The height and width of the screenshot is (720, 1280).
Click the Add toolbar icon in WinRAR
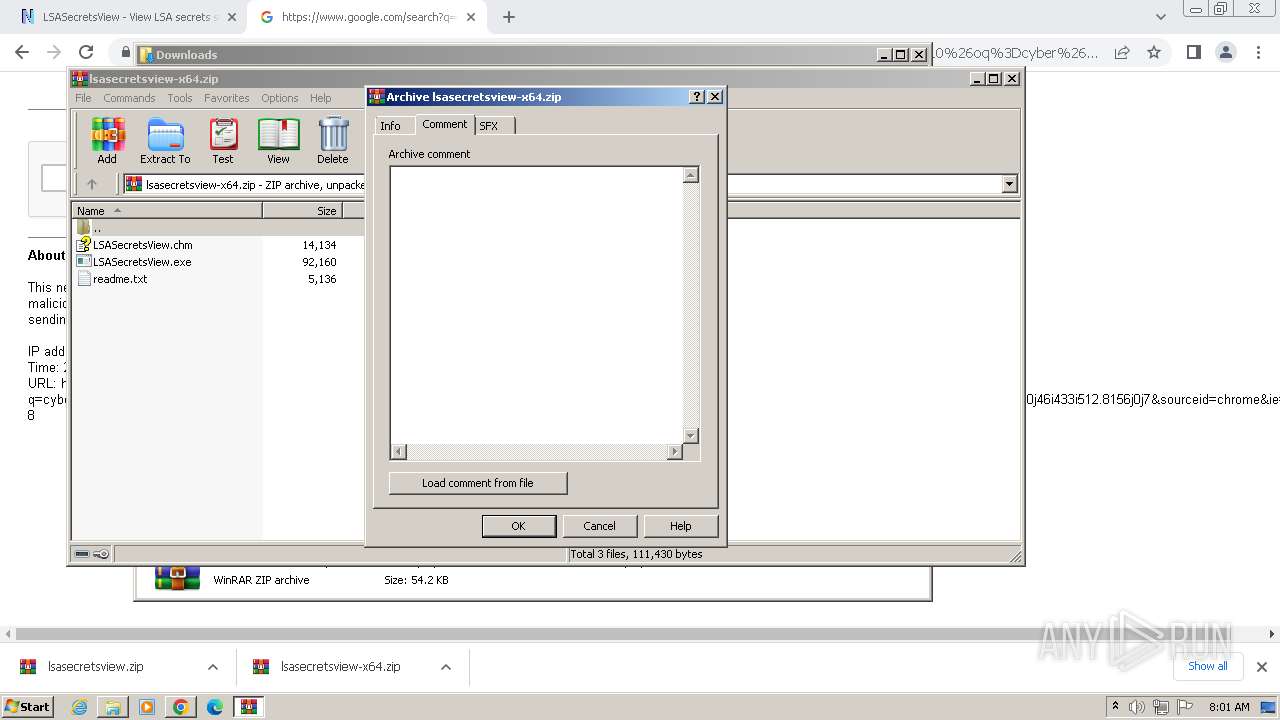pos(107,141)
